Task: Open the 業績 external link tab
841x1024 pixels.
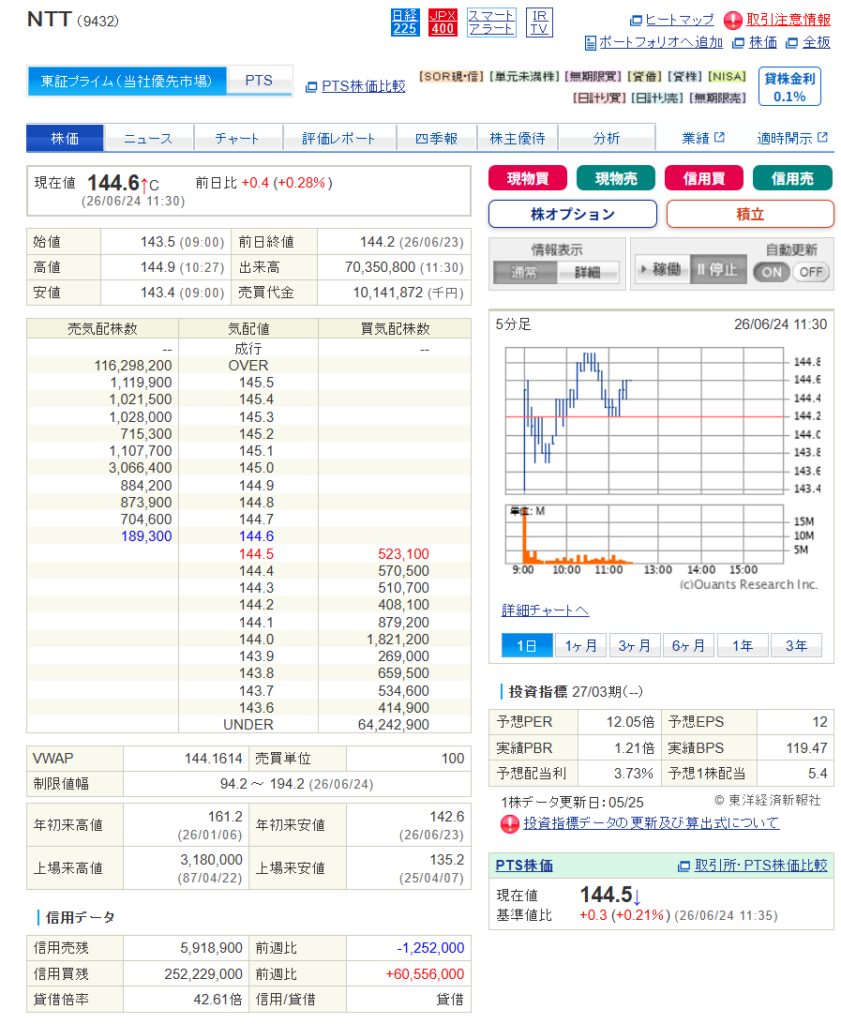Action: 703,138
